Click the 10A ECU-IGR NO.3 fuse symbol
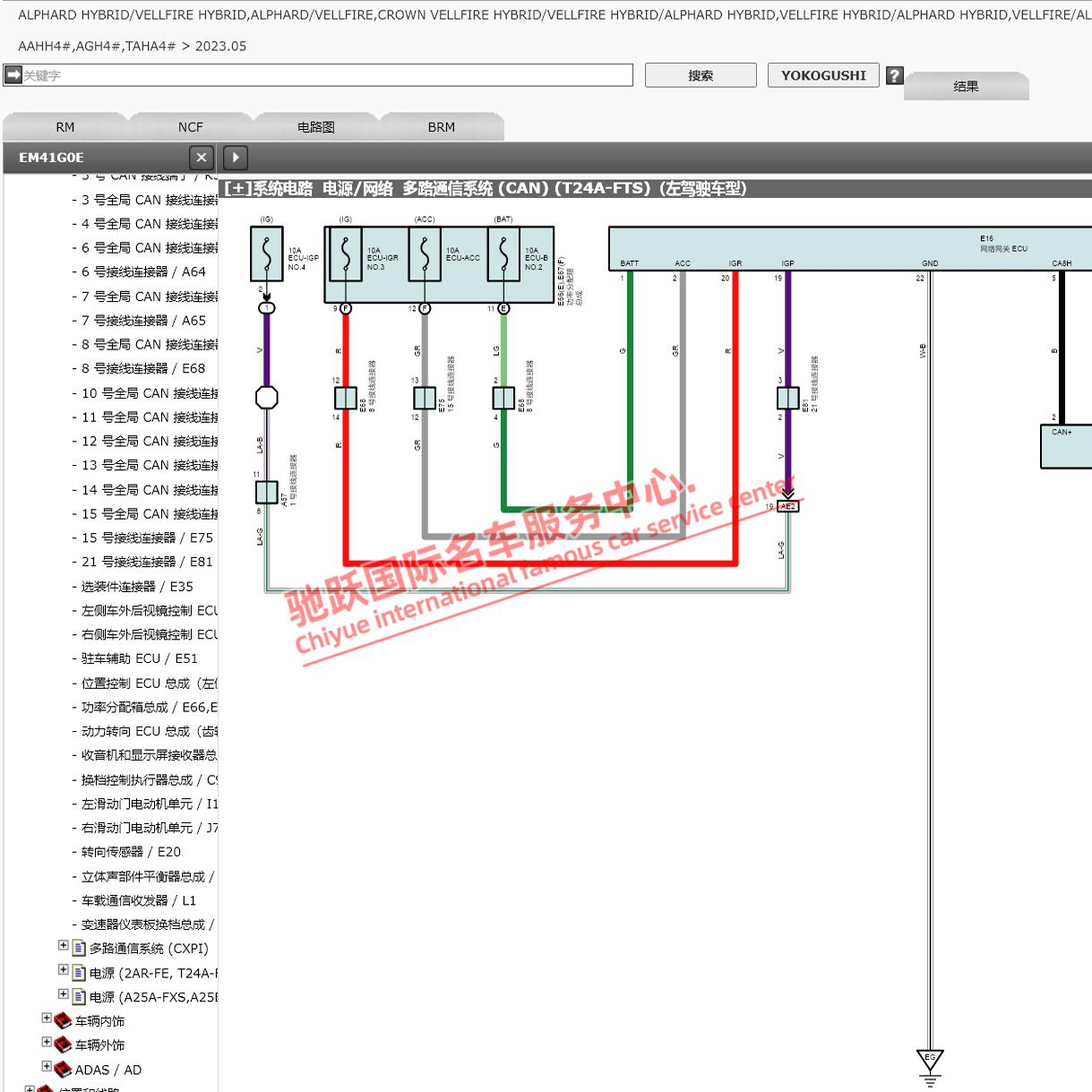The height and width of the screenshot is (1092, 1092). (x=346, y=254)
